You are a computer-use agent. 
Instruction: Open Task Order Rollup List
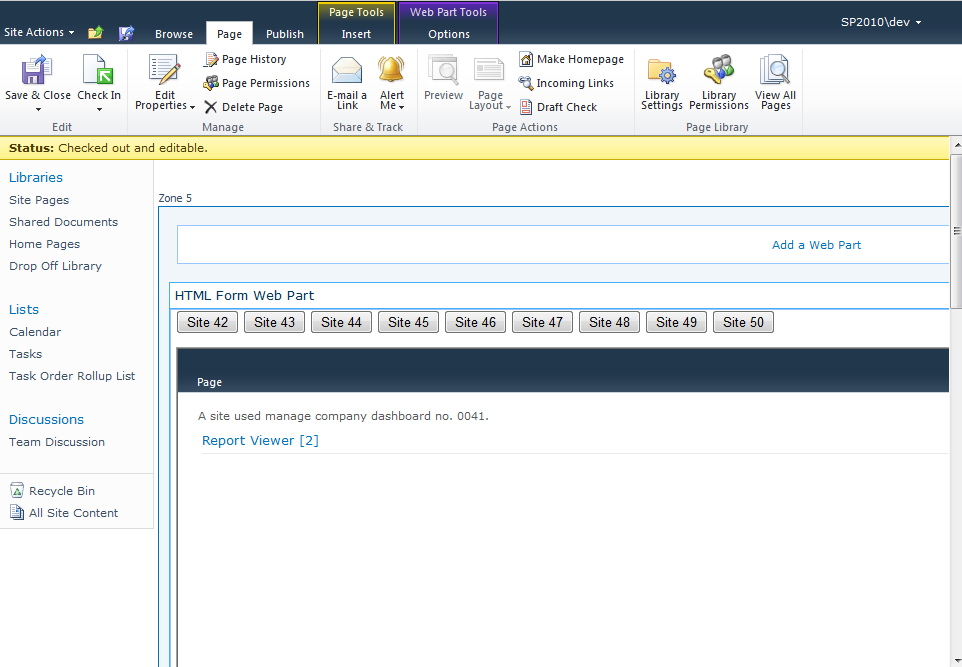72,376
